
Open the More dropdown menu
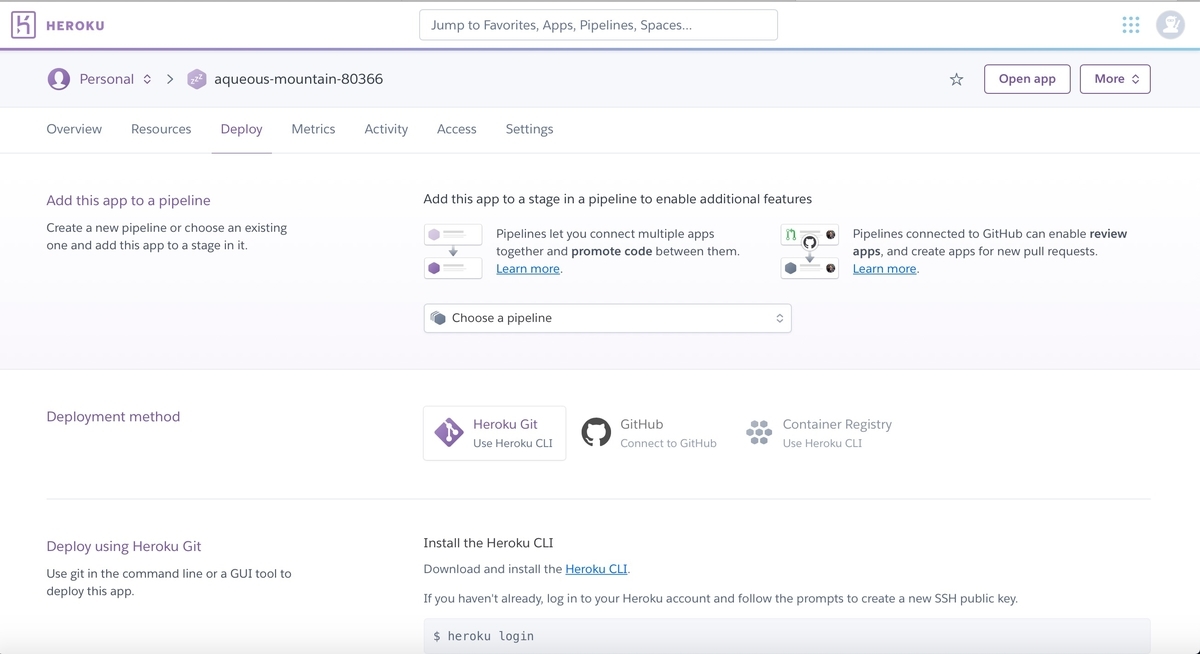(1115, 79)
